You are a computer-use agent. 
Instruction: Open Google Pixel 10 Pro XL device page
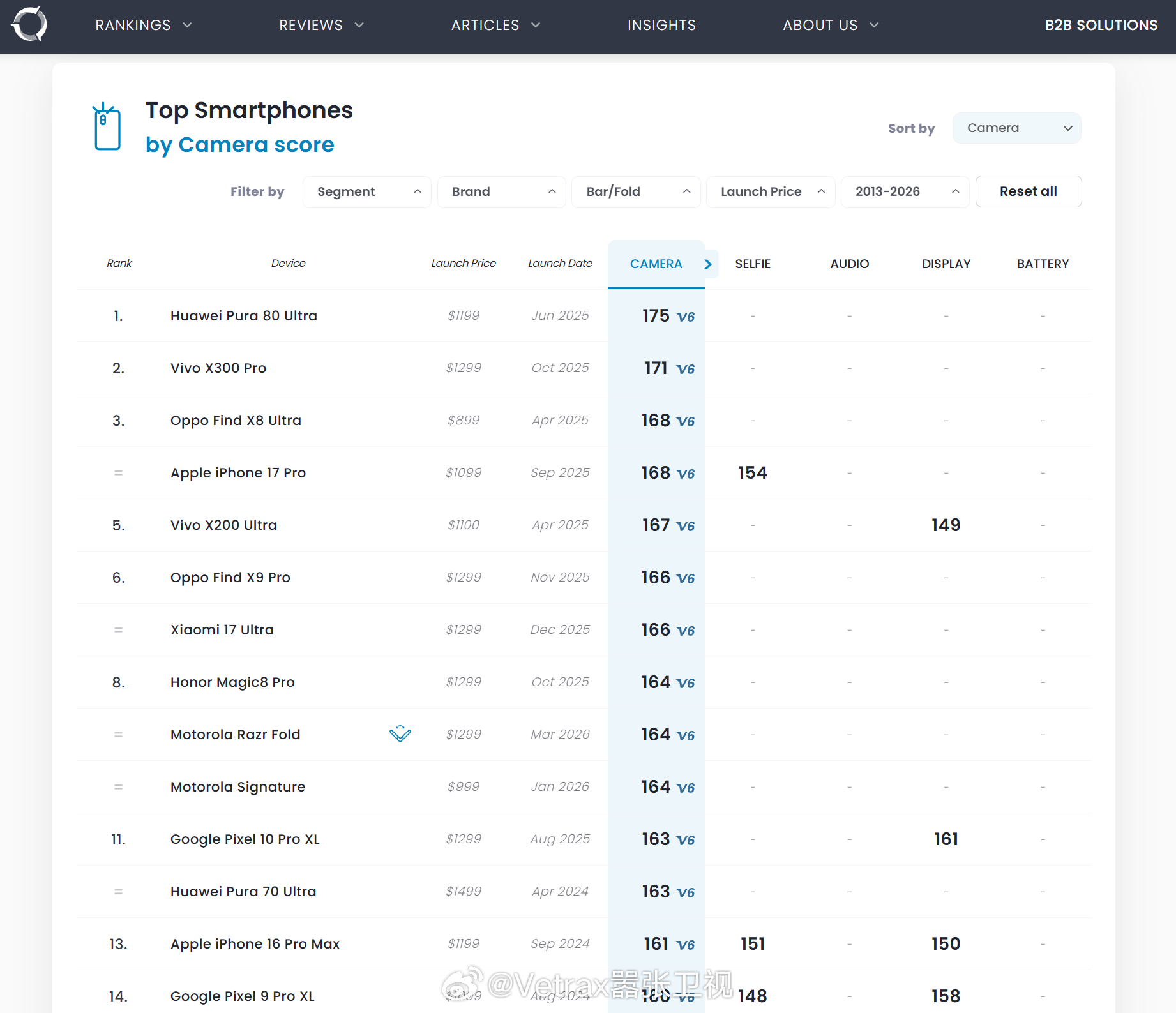tap(245, 839)
